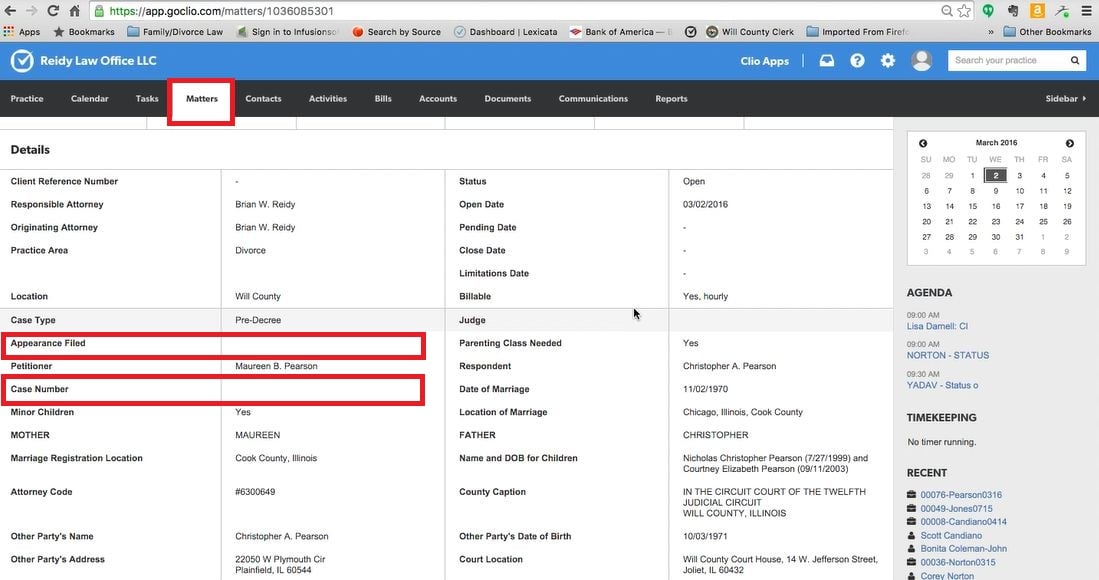The image size is (1099, 580).
Task: Reload the page with the refresh icon
Action: (52, 11)
